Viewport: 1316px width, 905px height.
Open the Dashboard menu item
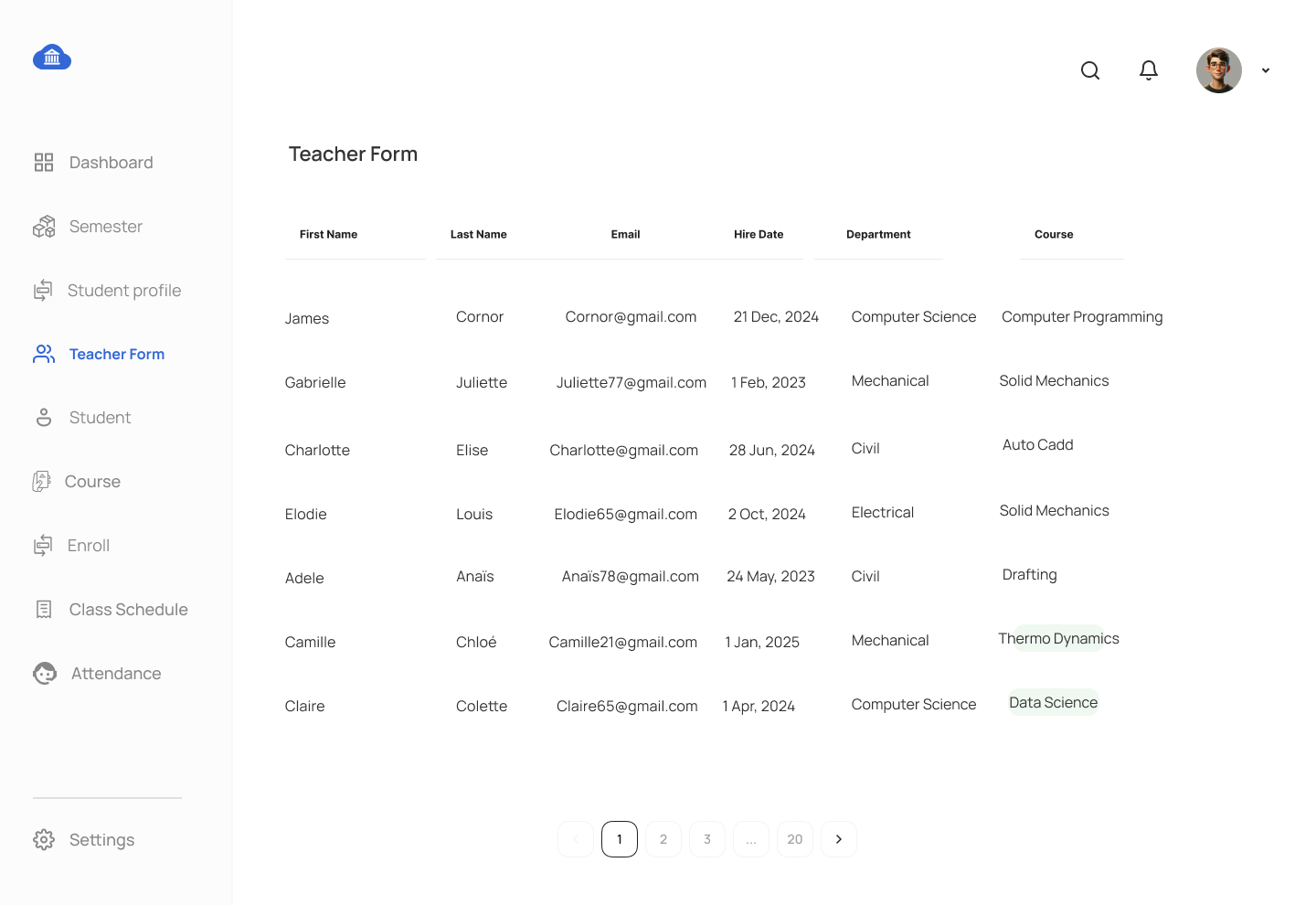111,163
